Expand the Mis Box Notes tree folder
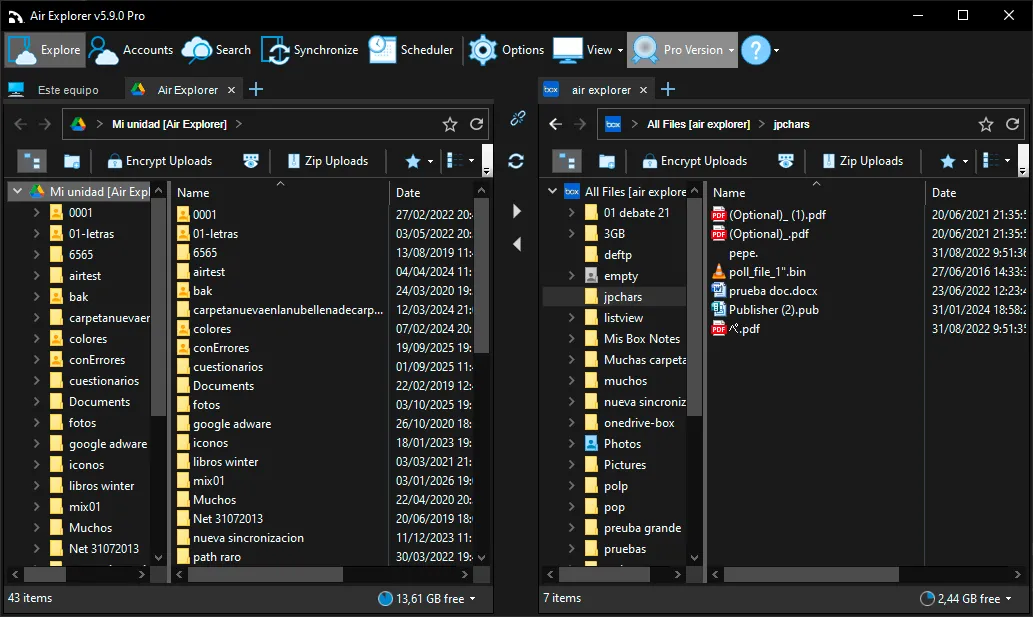The height and width of the screenshot is (617, 1033). [572, 338]
